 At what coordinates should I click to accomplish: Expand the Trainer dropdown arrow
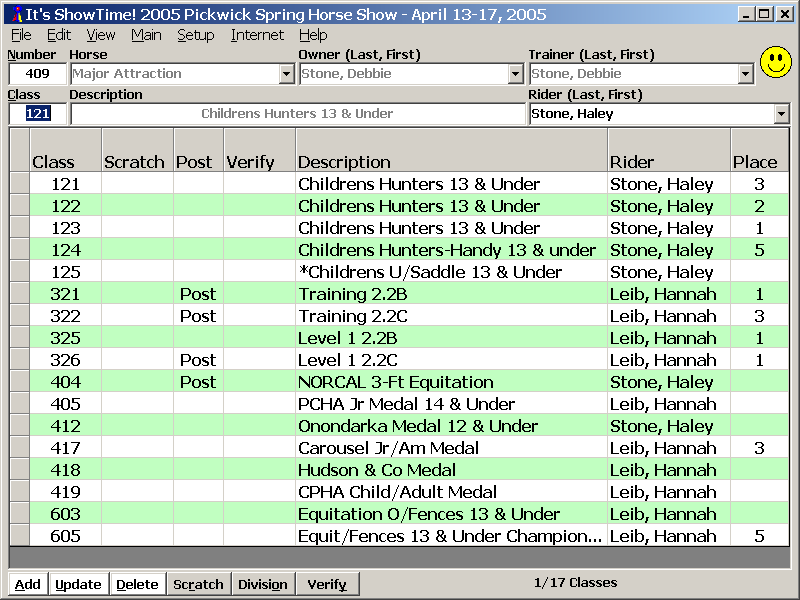tap(745, 74)
